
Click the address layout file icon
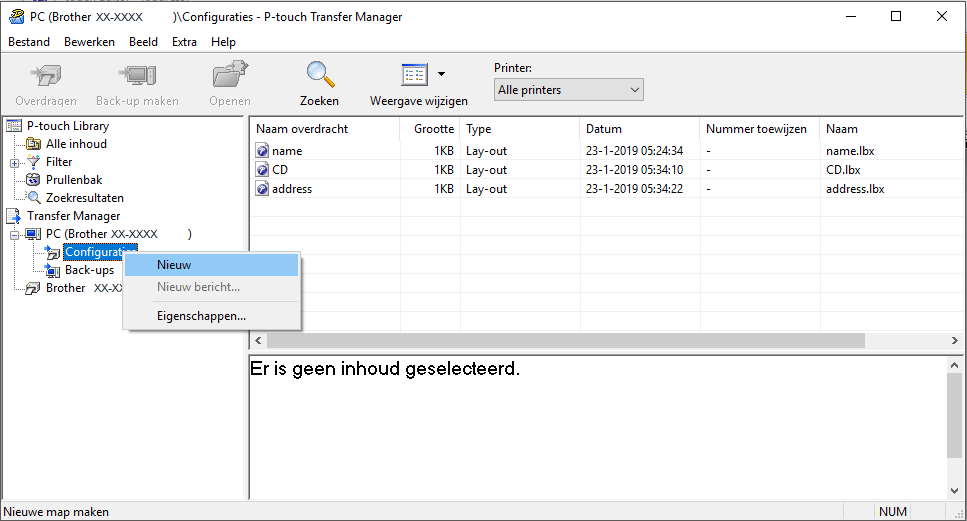point(262,189)
